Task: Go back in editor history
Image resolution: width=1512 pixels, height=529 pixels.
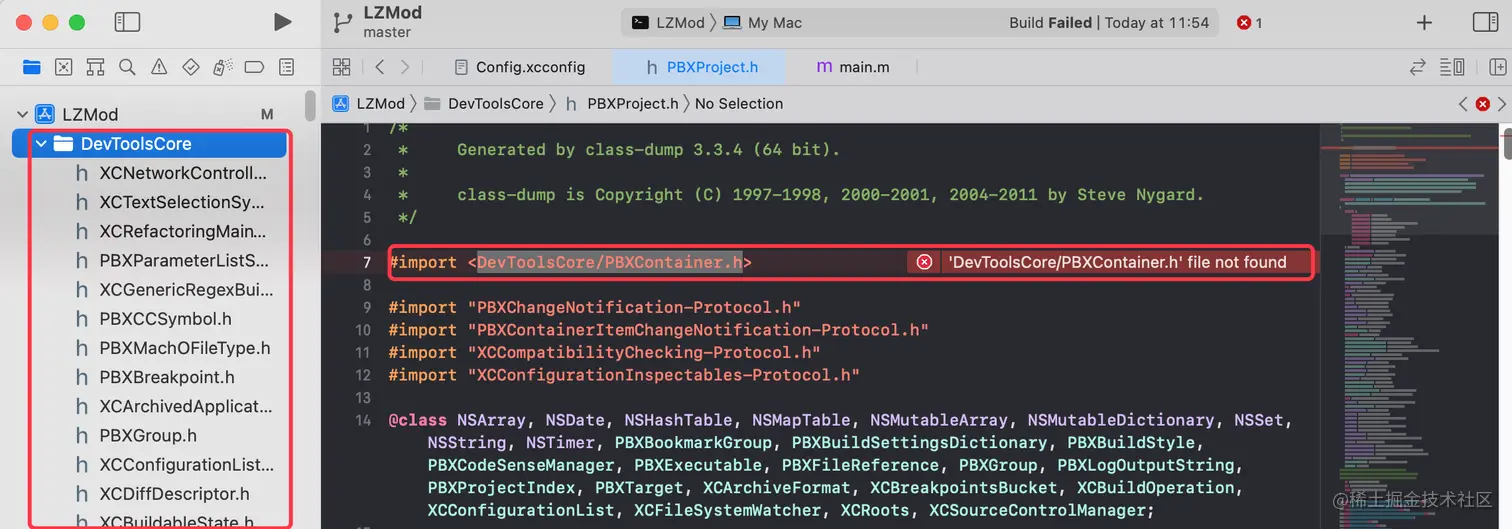Action: (379, 67)
